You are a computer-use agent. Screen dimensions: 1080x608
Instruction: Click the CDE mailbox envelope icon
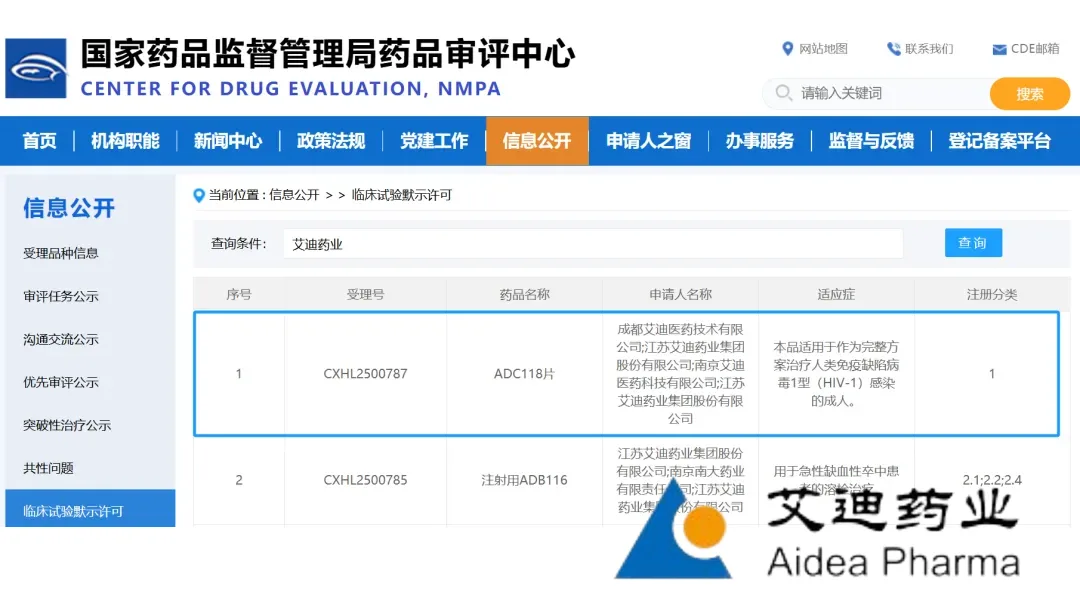click(999, 49)
